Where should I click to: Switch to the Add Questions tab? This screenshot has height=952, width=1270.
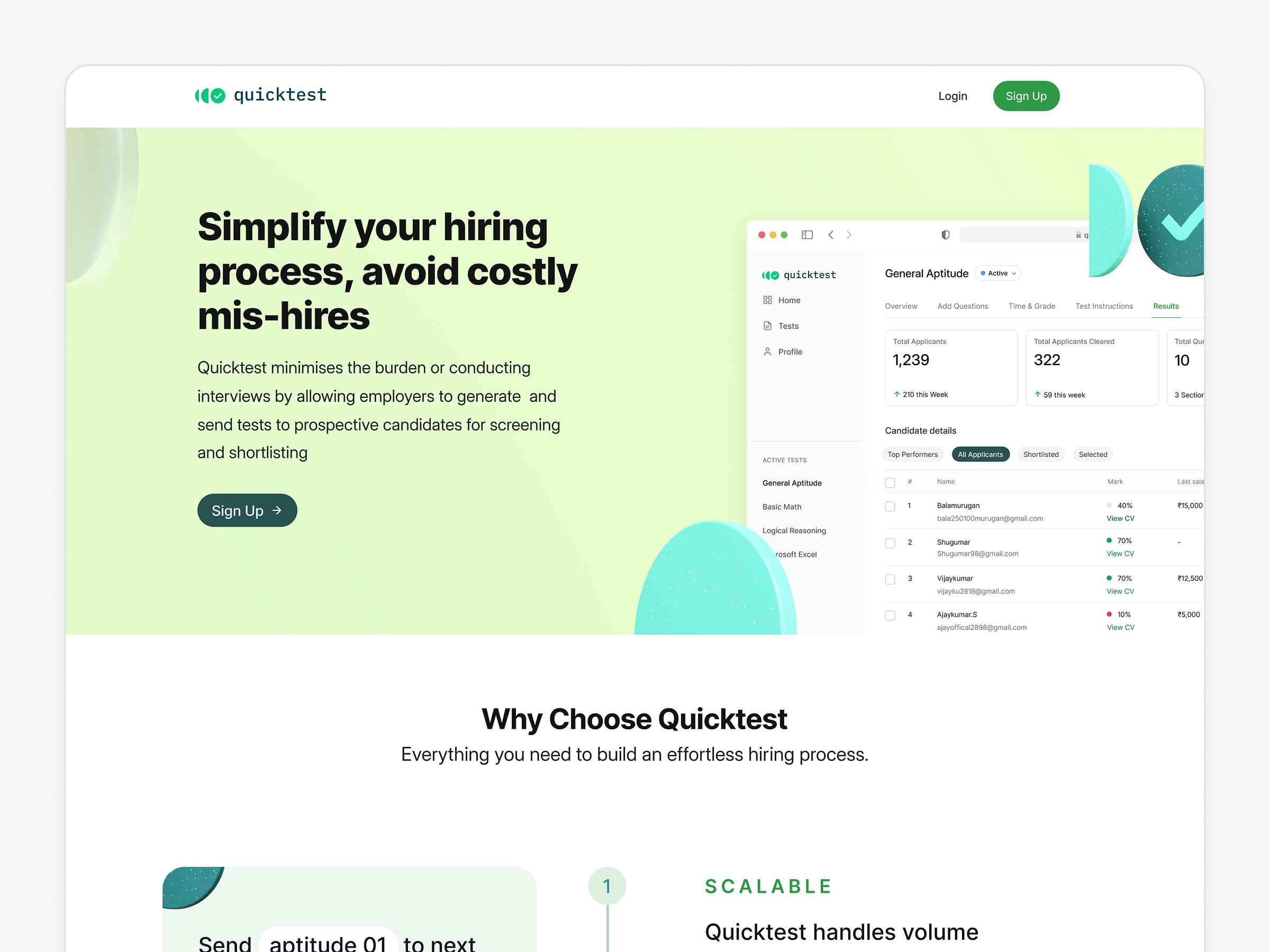click(961, 305)
